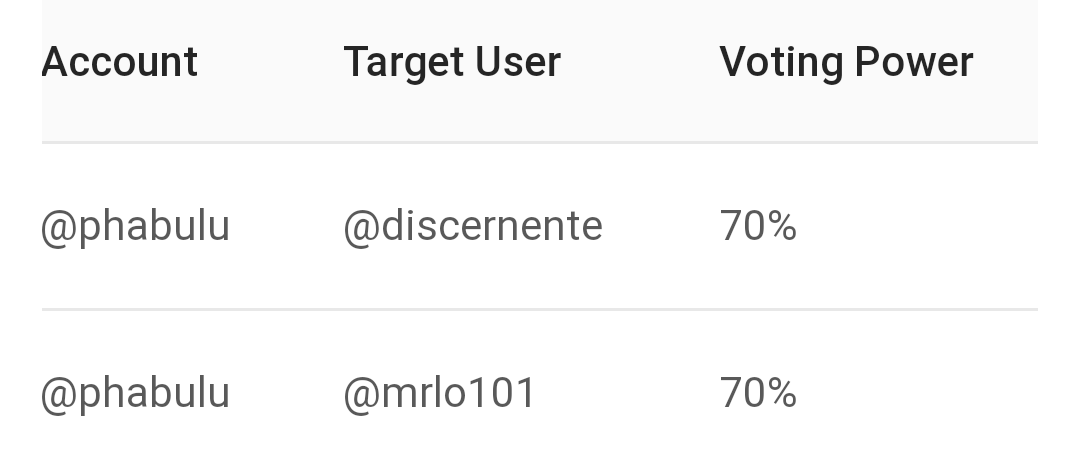Visit the @mrlo101 profile link

click(440, 393)
